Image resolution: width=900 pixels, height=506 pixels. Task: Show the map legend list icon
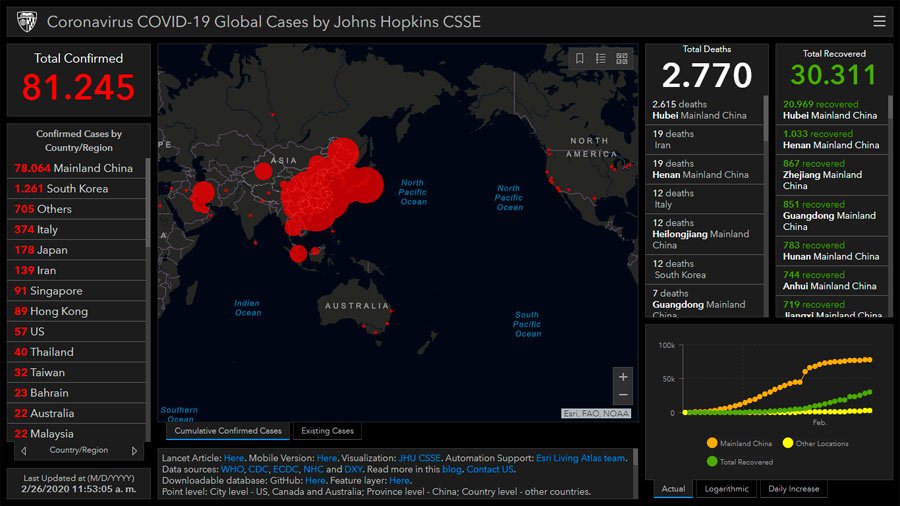[x=600, y=59]
